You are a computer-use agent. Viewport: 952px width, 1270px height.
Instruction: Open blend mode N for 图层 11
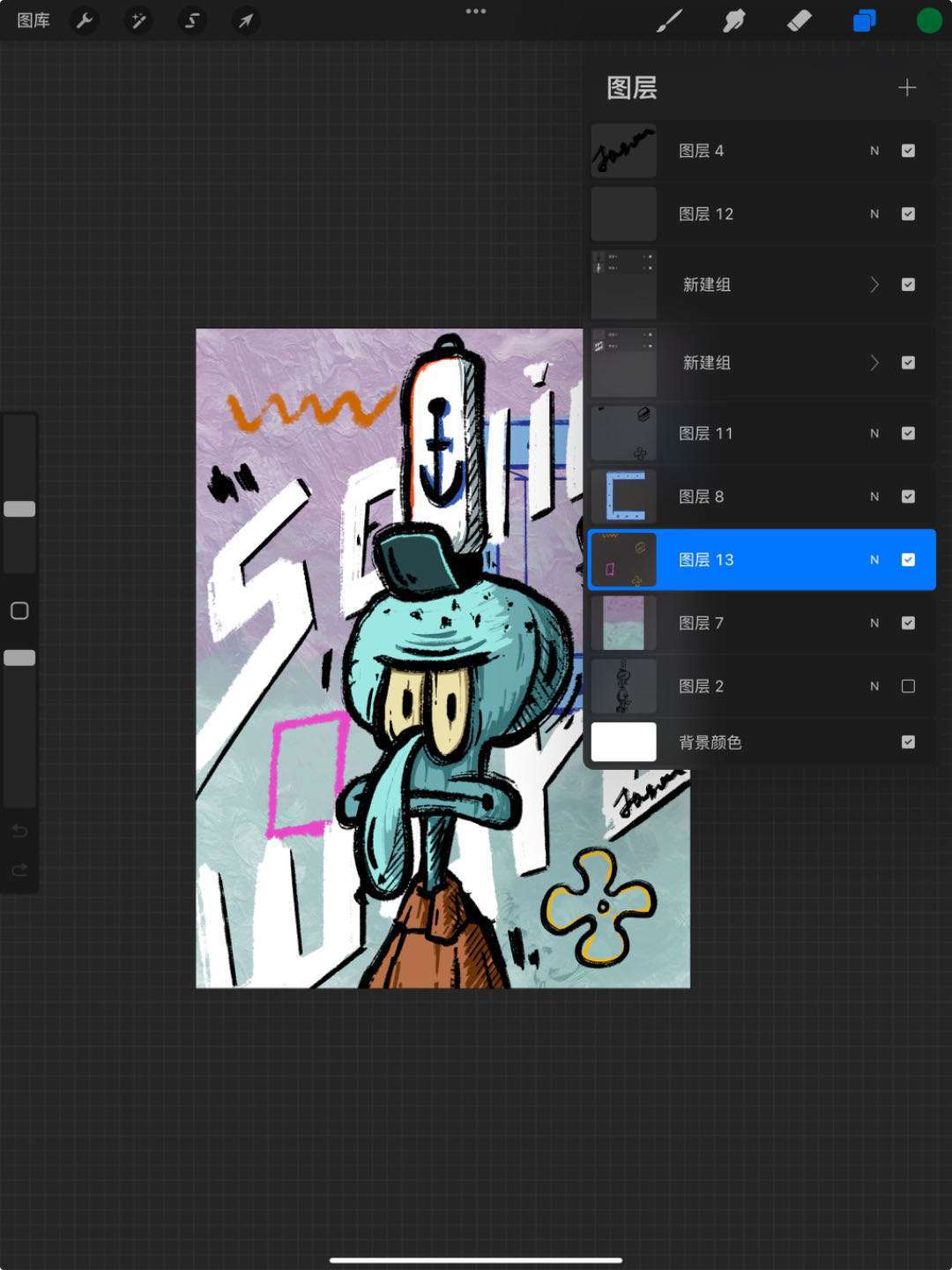[874, 433]
